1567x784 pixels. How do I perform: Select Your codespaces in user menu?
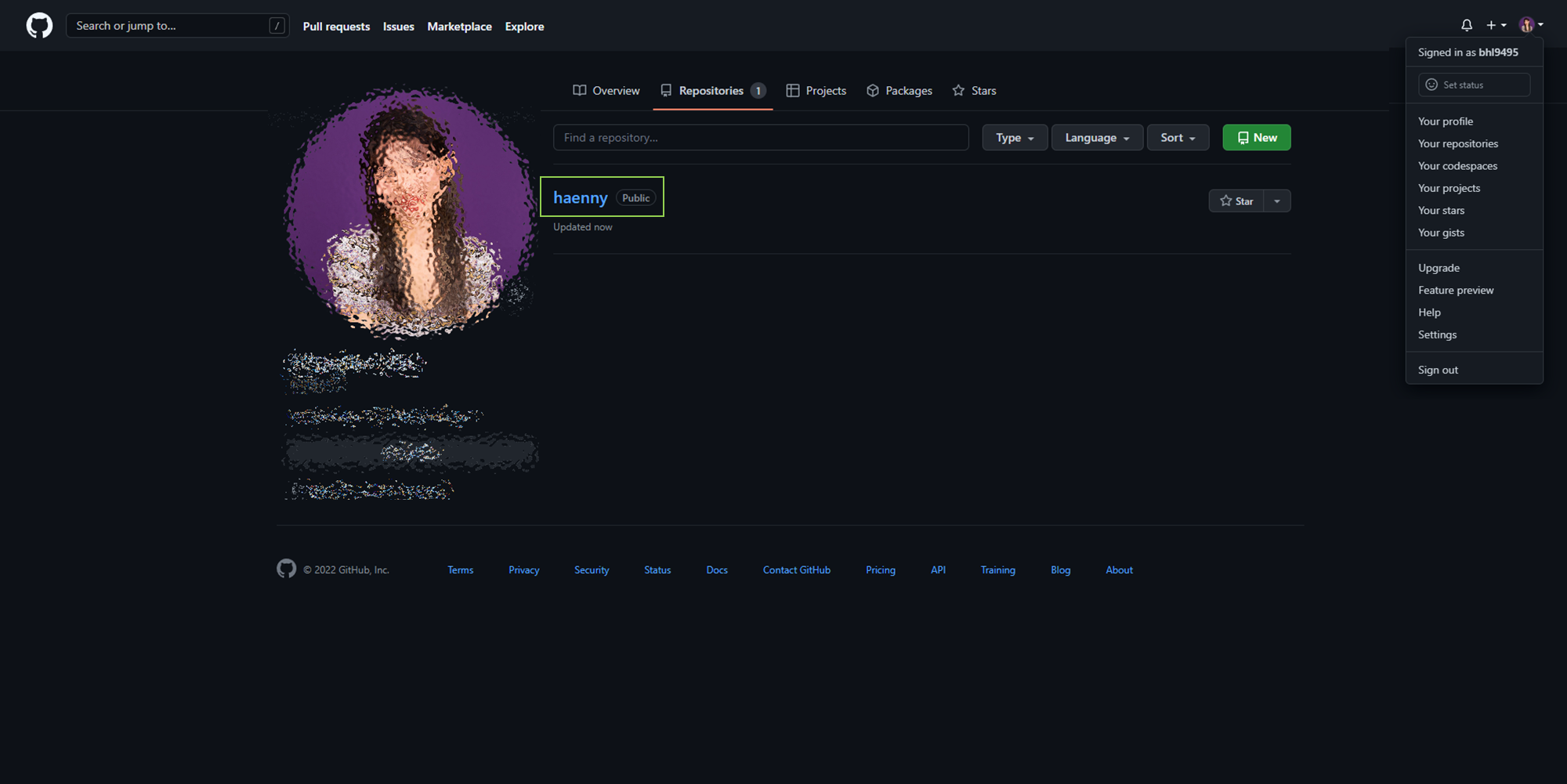[1457, 166]
